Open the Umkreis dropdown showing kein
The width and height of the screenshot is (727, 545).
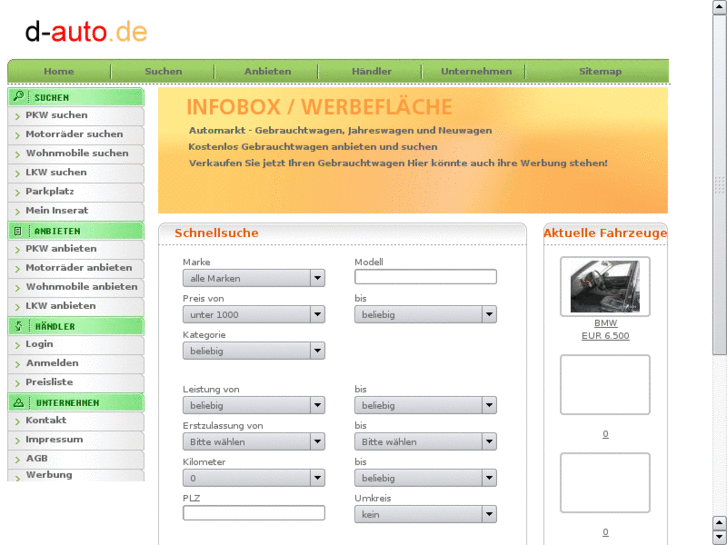point(425,514)
